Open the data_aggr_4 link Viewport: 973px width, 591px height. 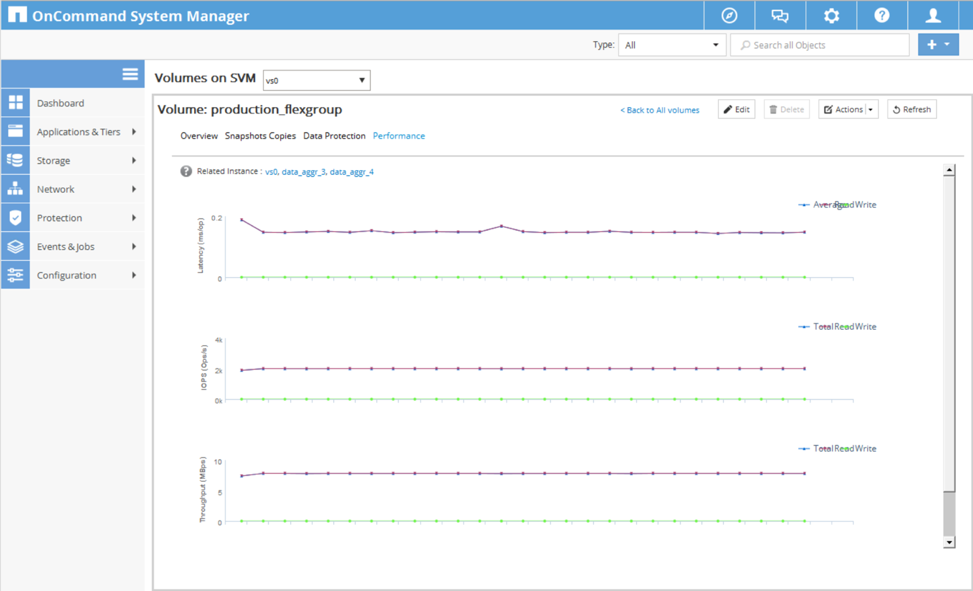352,172
